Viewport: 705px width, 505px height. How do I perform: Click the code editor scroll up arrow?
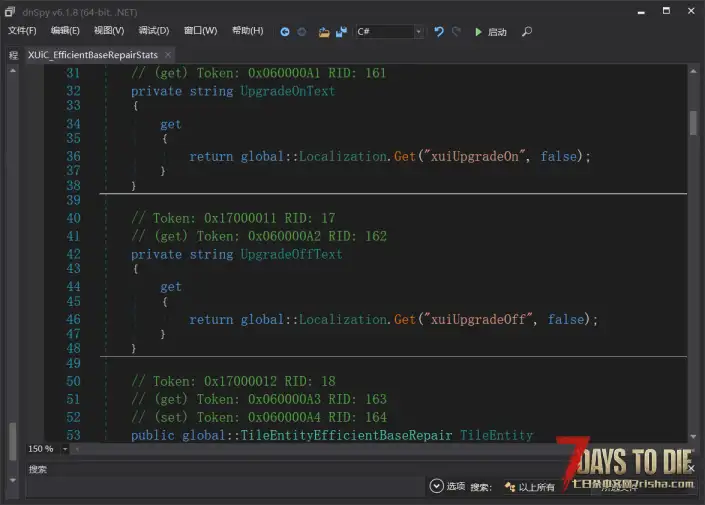(693, 71)
